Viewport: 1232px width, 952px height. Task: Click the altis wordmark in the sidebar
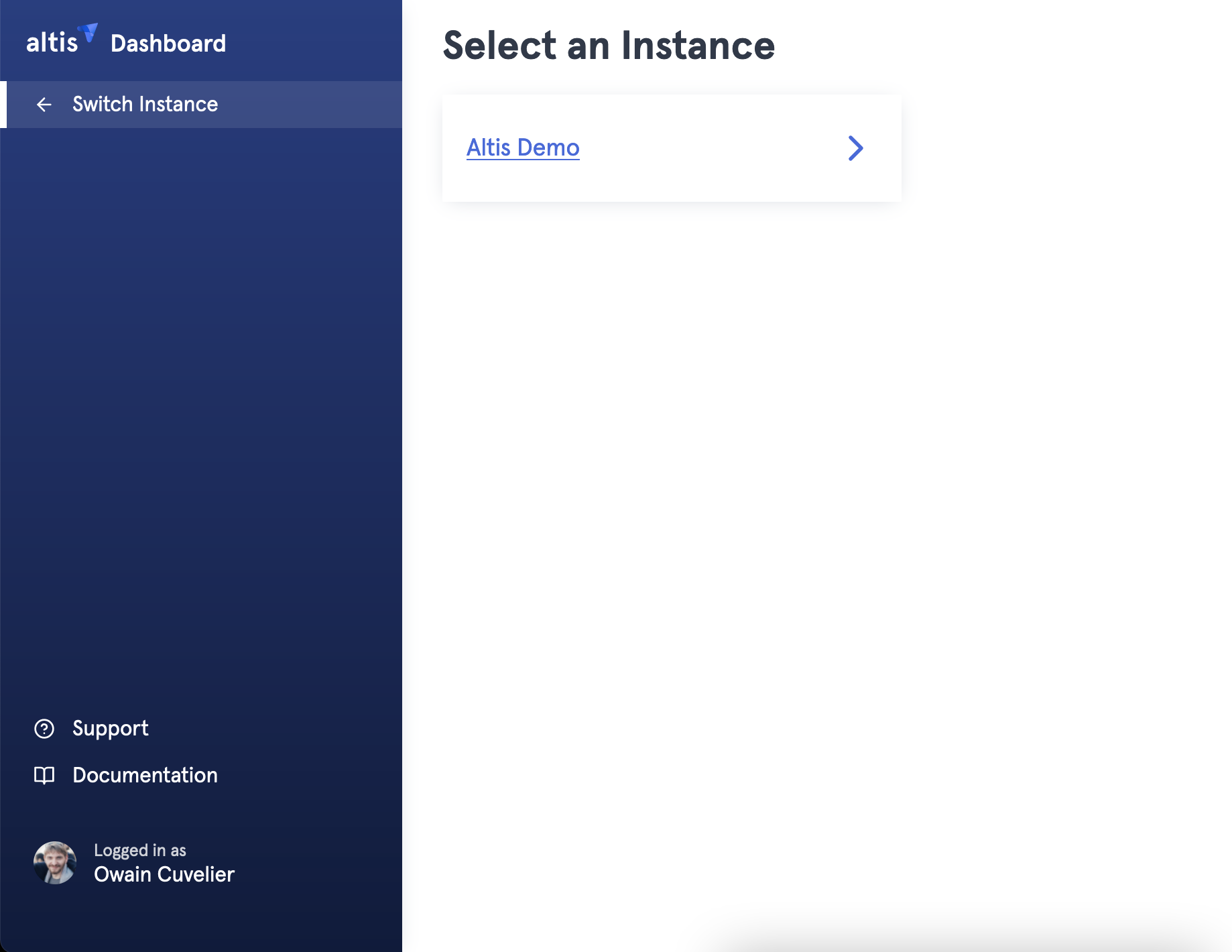(52, 43)
